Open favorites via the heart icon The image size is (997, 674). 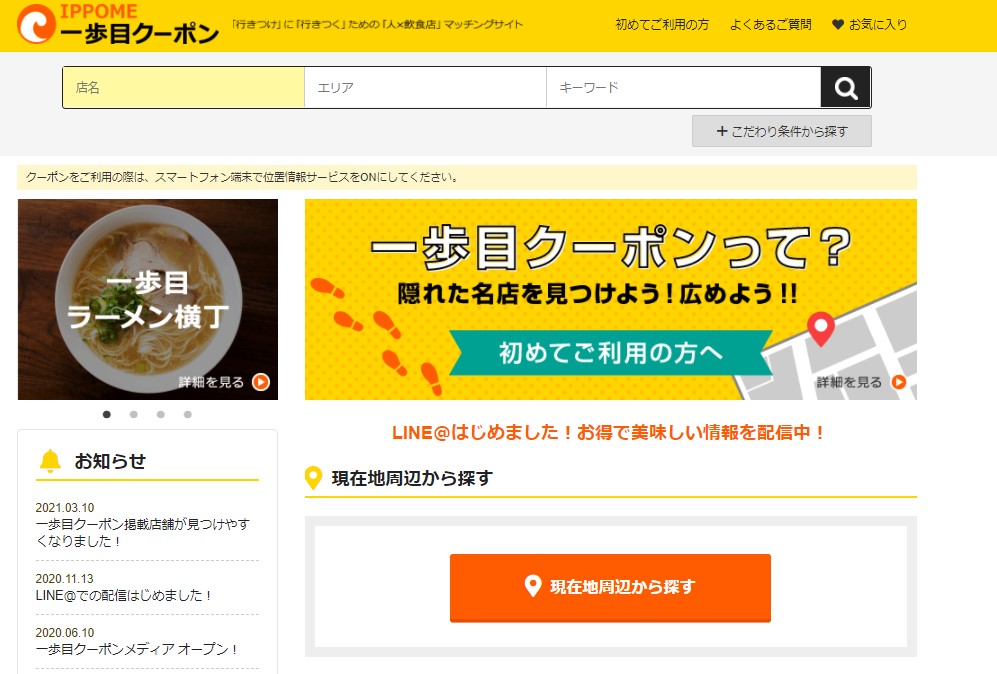[838, 25]
